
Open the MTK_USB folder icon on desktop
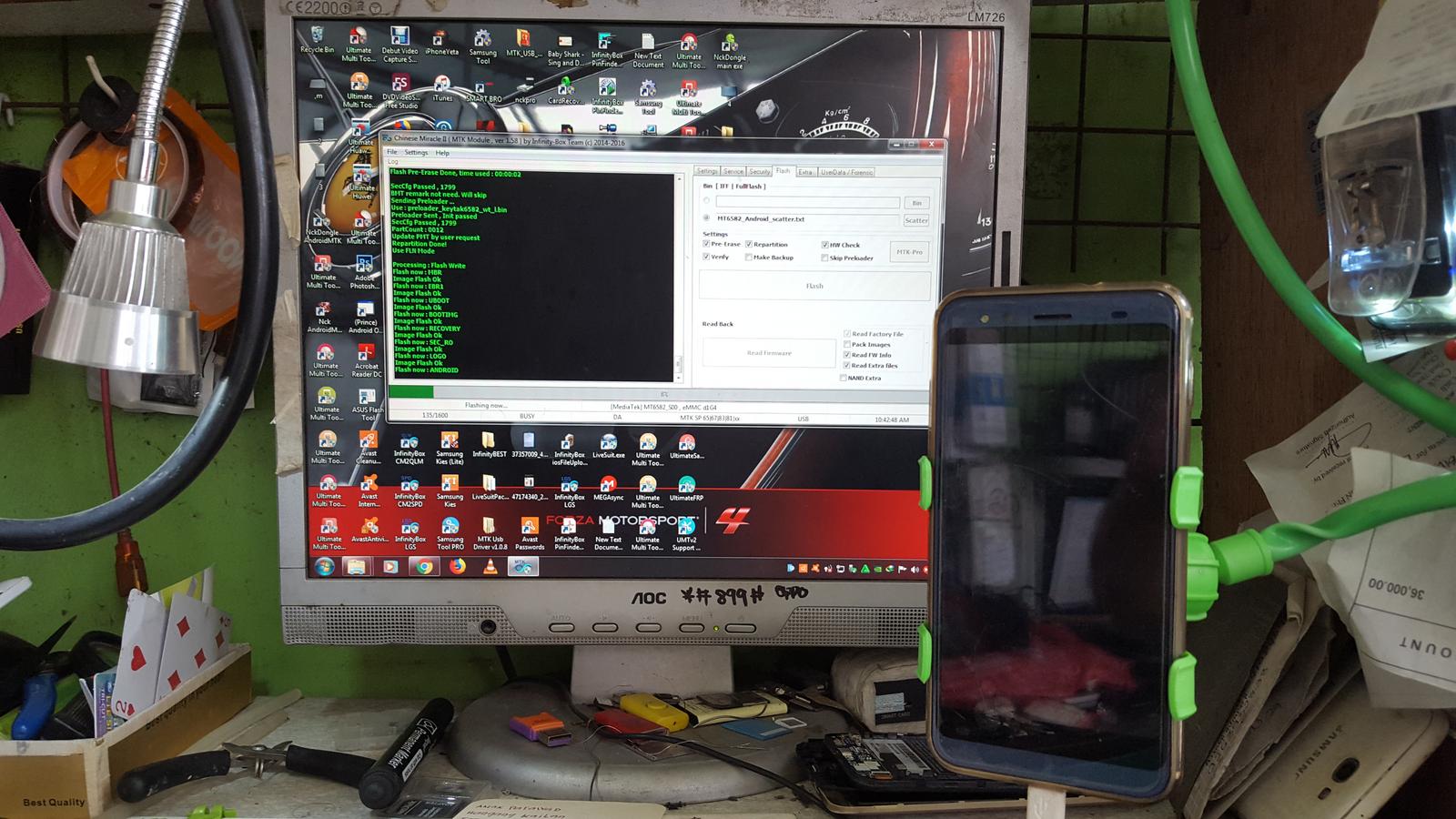pyautogui.click(x=523, y=43)
